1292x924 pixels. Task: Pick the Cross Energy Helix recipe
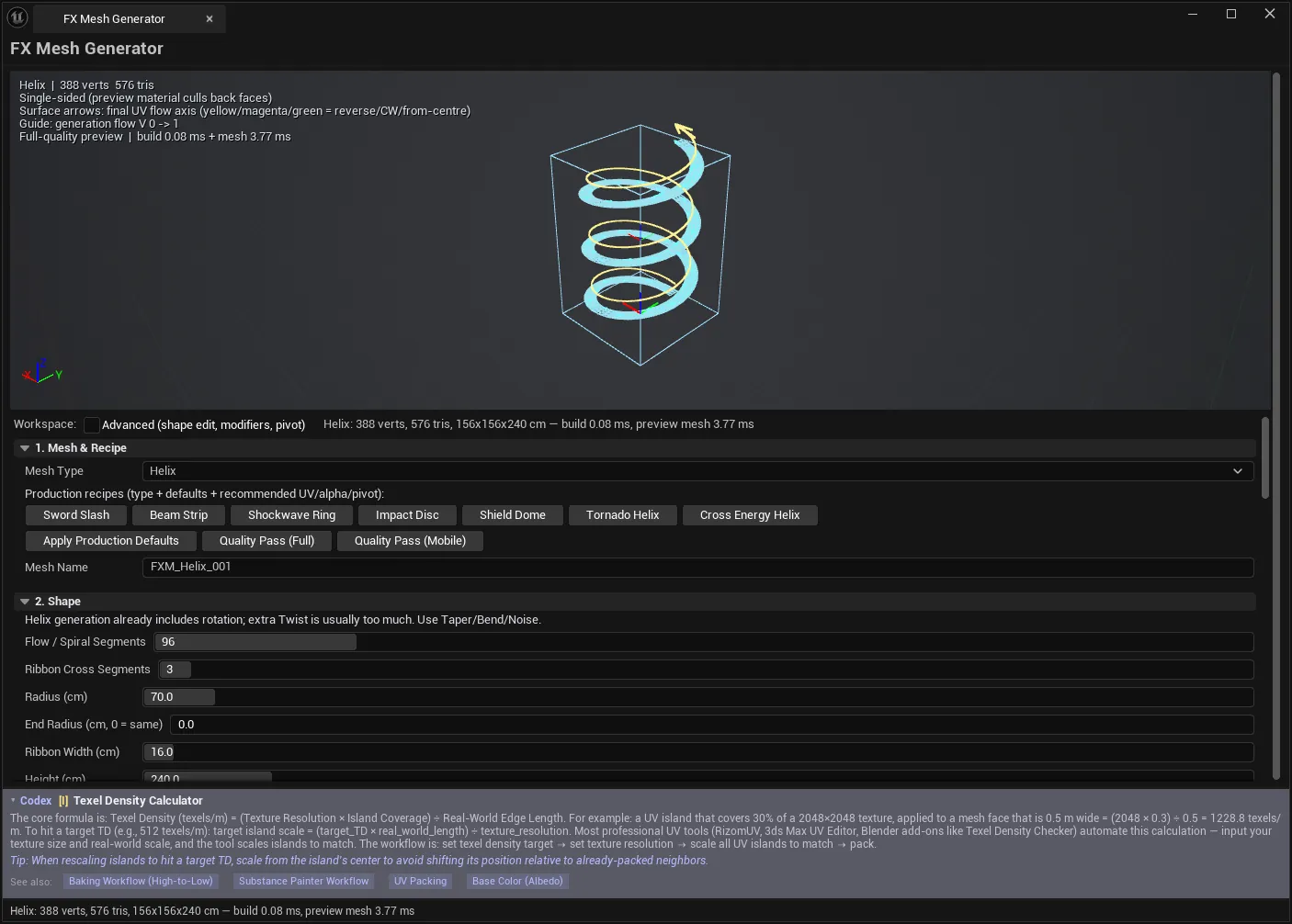(x=750, y=515)
